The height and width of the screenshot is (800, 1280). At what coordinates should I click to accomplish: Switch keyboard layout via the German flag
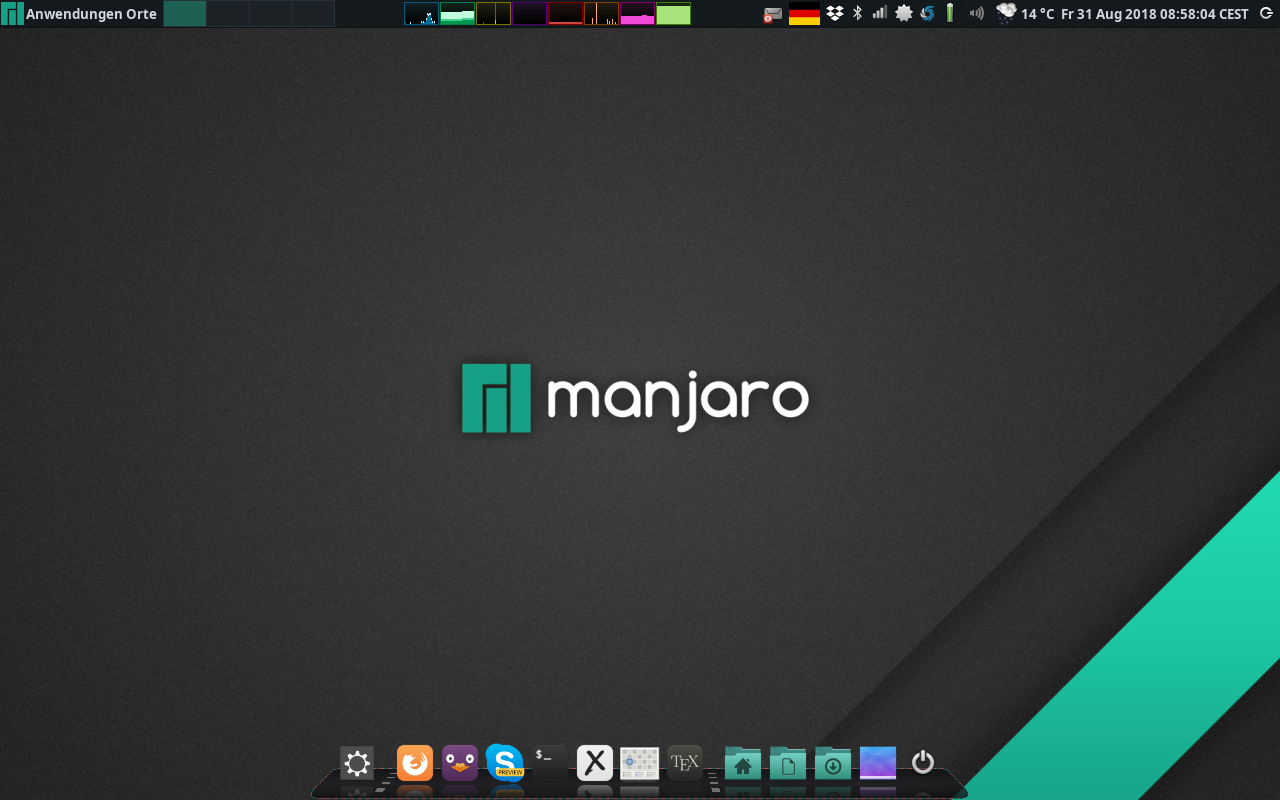[x=803, y=13]
